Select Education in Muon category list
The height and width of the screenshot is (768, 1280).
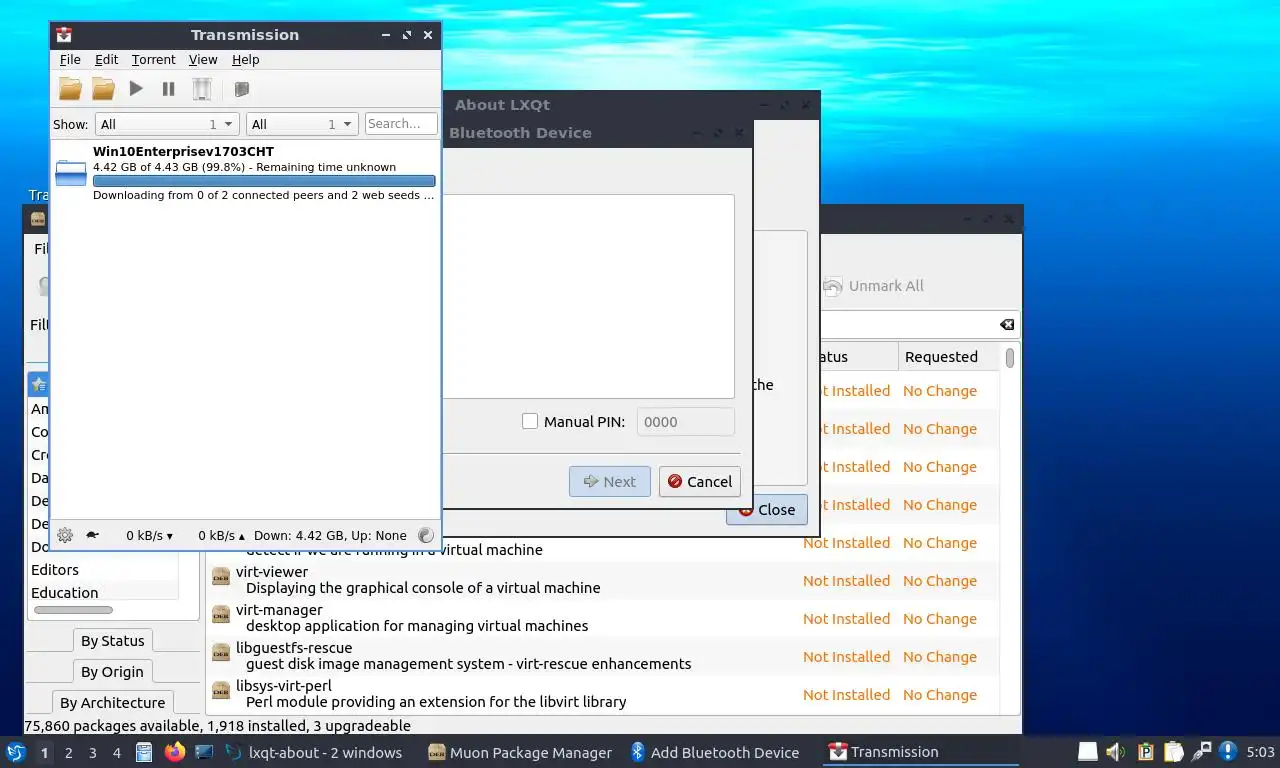(x=103, y=593)
